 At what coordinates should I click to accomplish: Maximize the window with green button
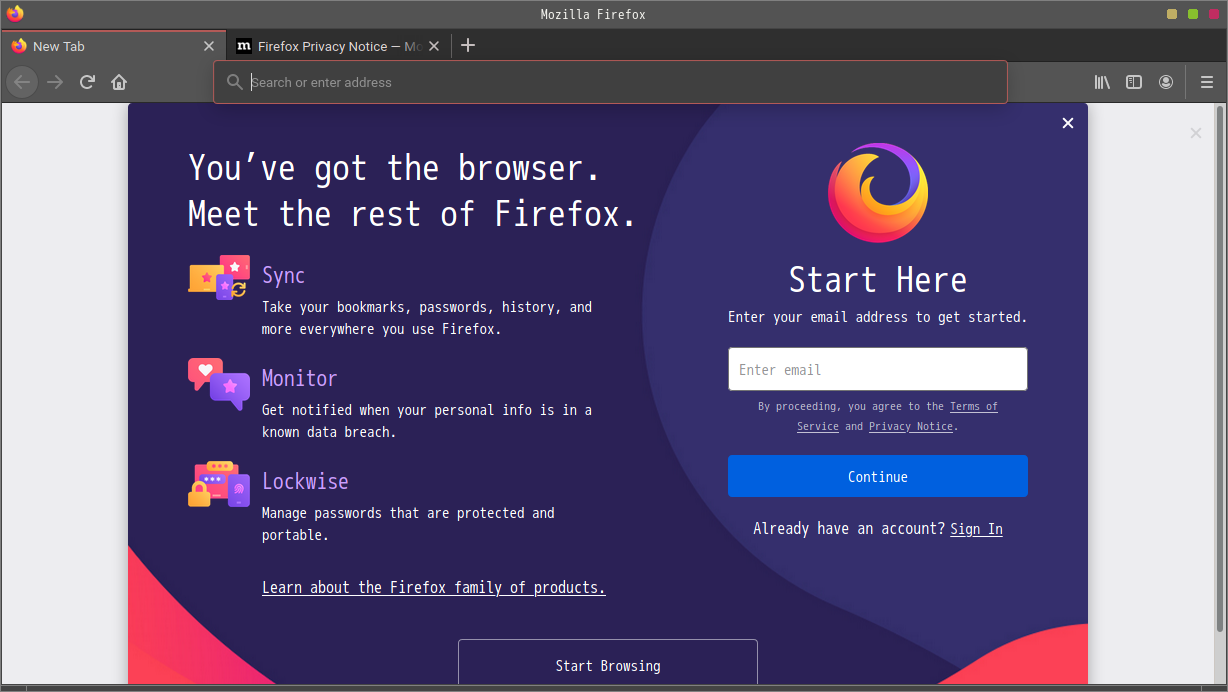pyautogui.click(x=1193, y=14)
